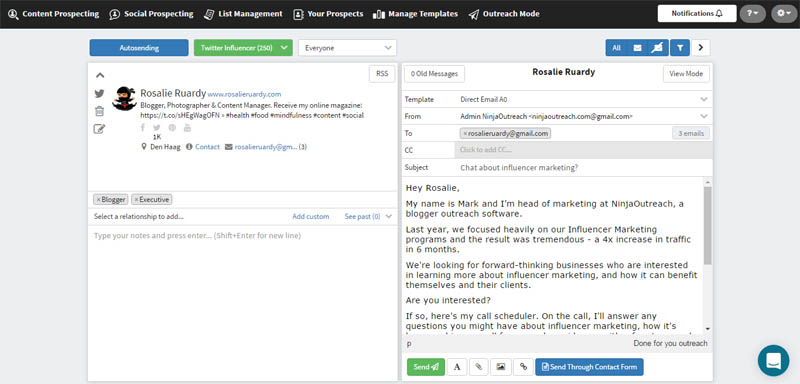Remove the Executive tag
The width and height of the screenshot is (800, 384).
[x=136, y=200]
